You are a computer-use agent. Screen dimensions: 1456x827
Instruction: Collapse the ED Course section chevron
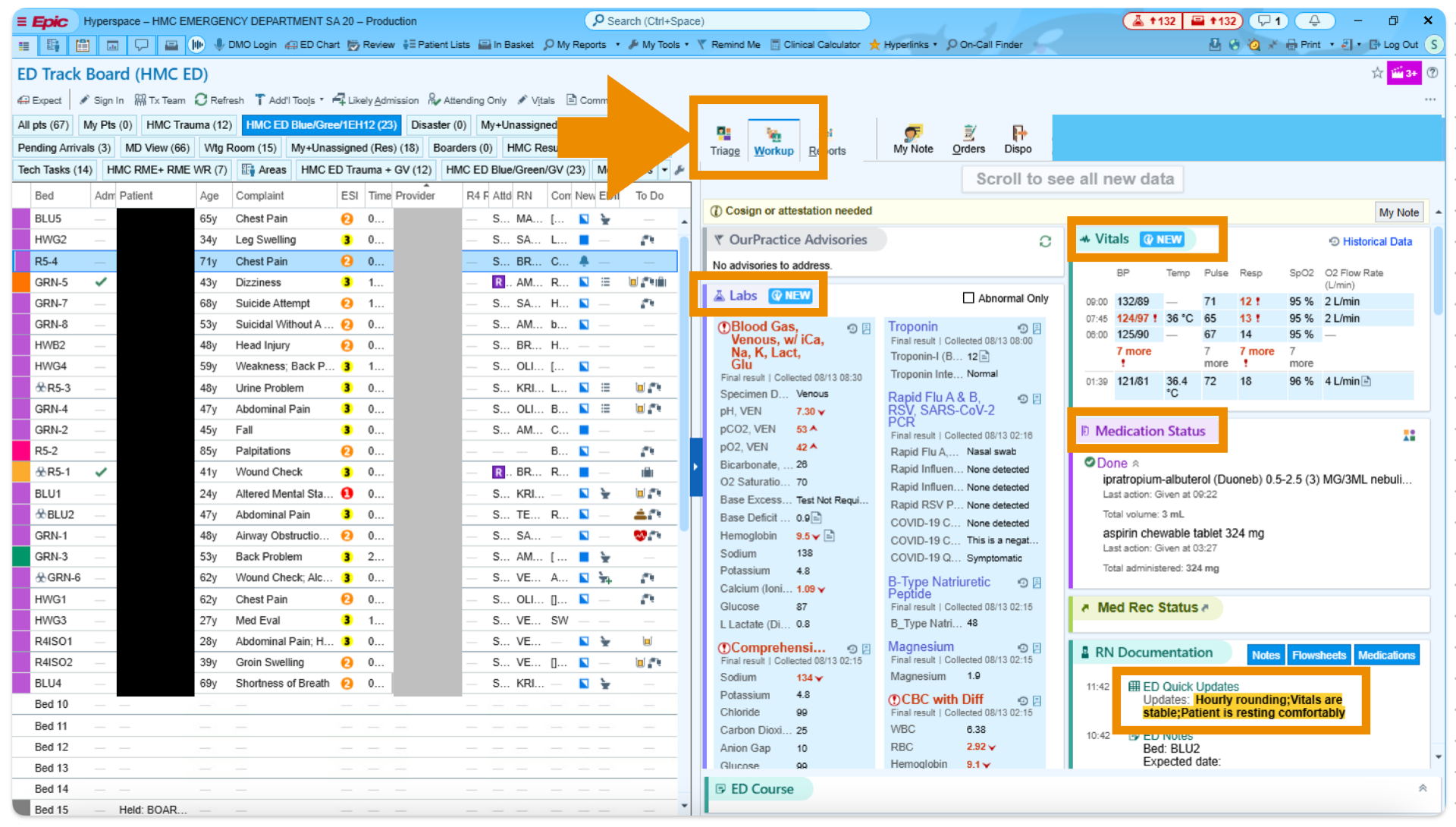[x=1423, y=788]
